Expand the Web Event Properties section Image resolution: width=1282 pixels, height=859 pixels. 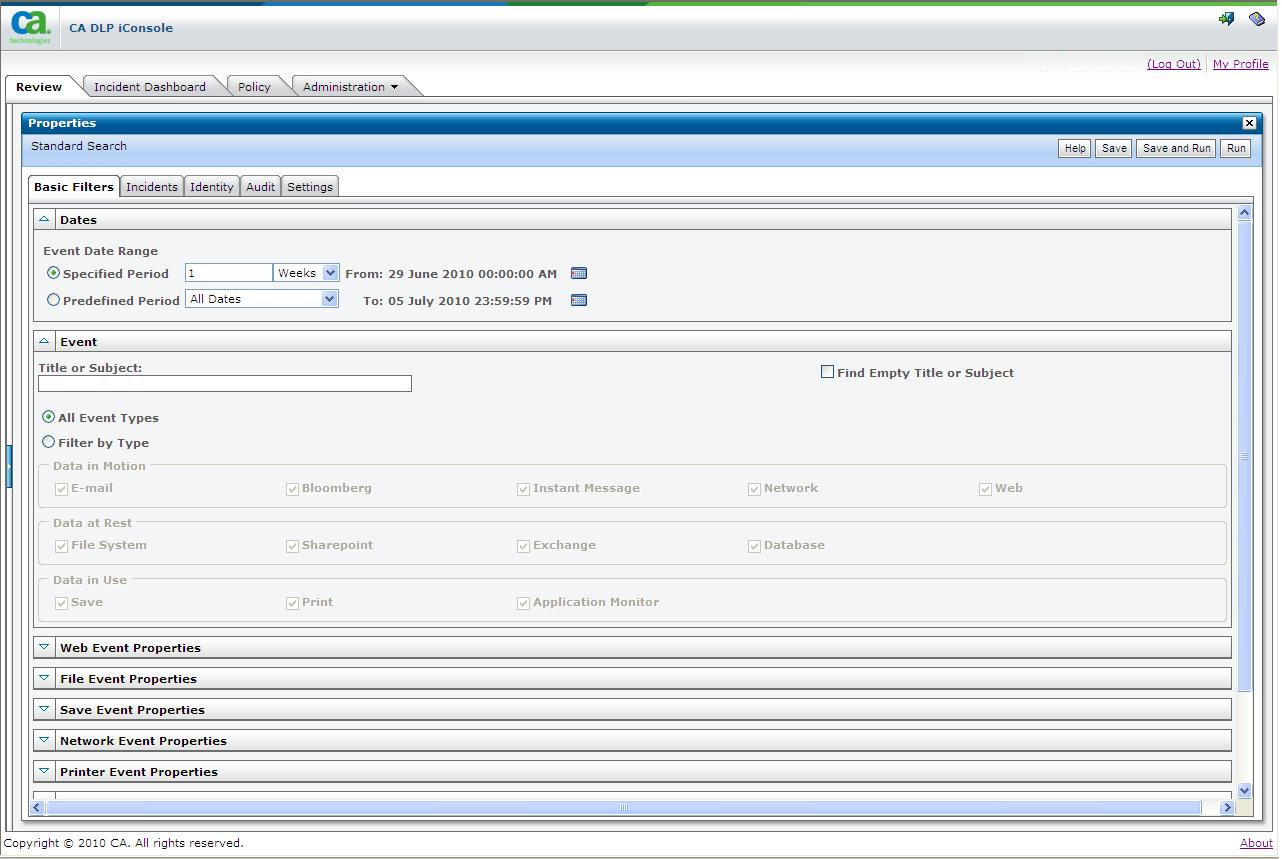tap(43, 647)
